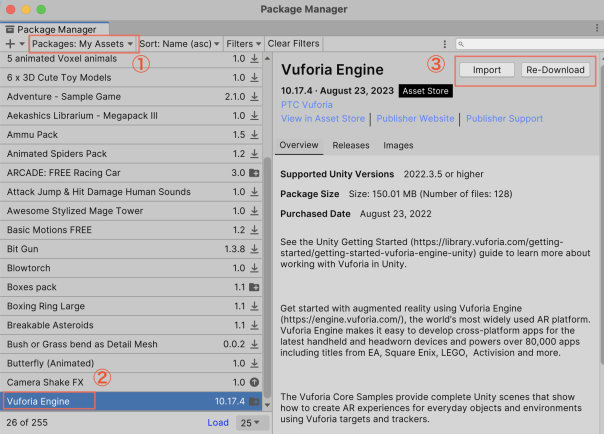The width and height of the screenshot is (604, 434).
Task: Open the Publisher Website link
Action: (415, 119)
